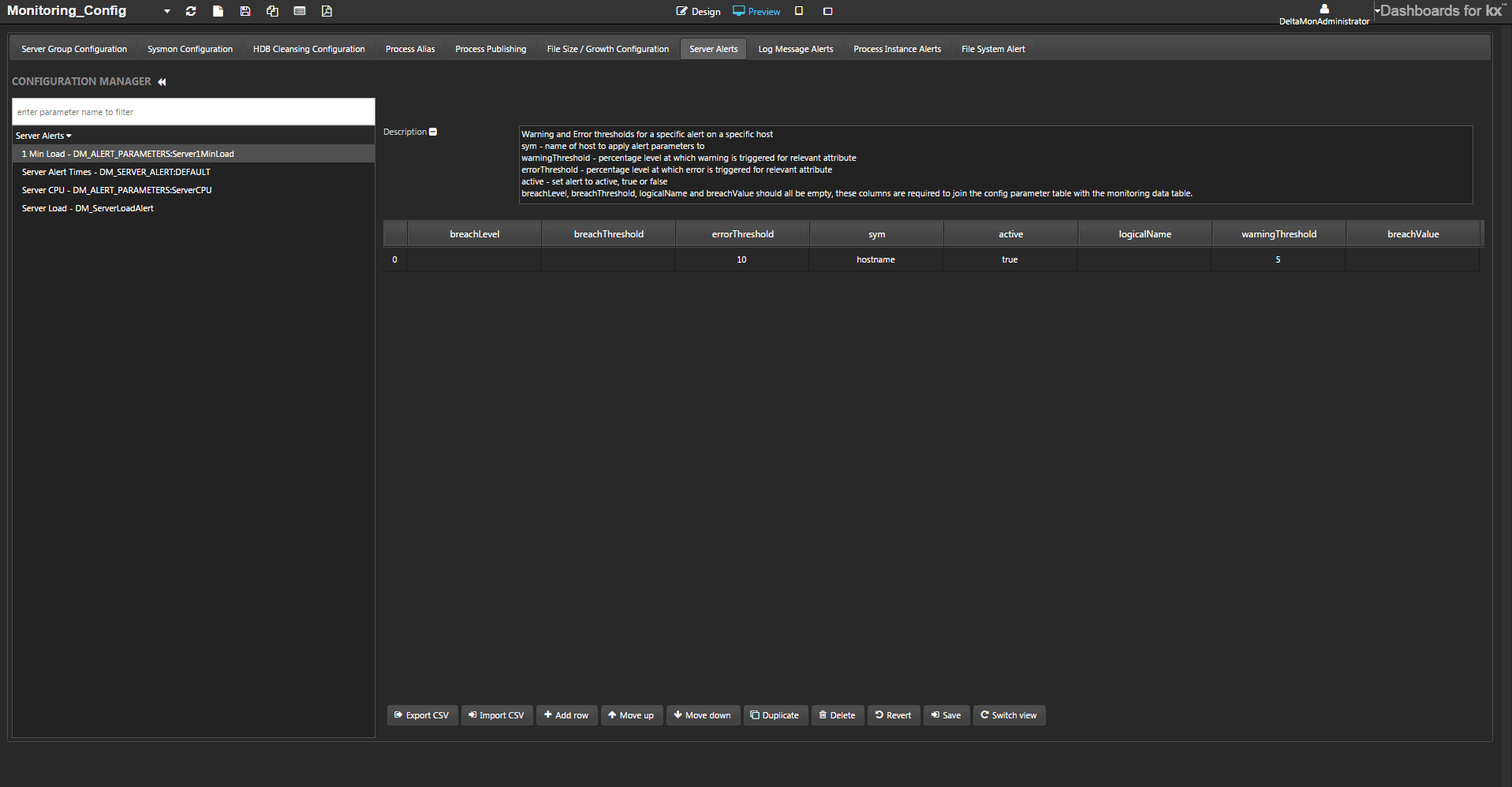Click the active cell 'true'
The image size is (1512, 787).
[1010, 259]
